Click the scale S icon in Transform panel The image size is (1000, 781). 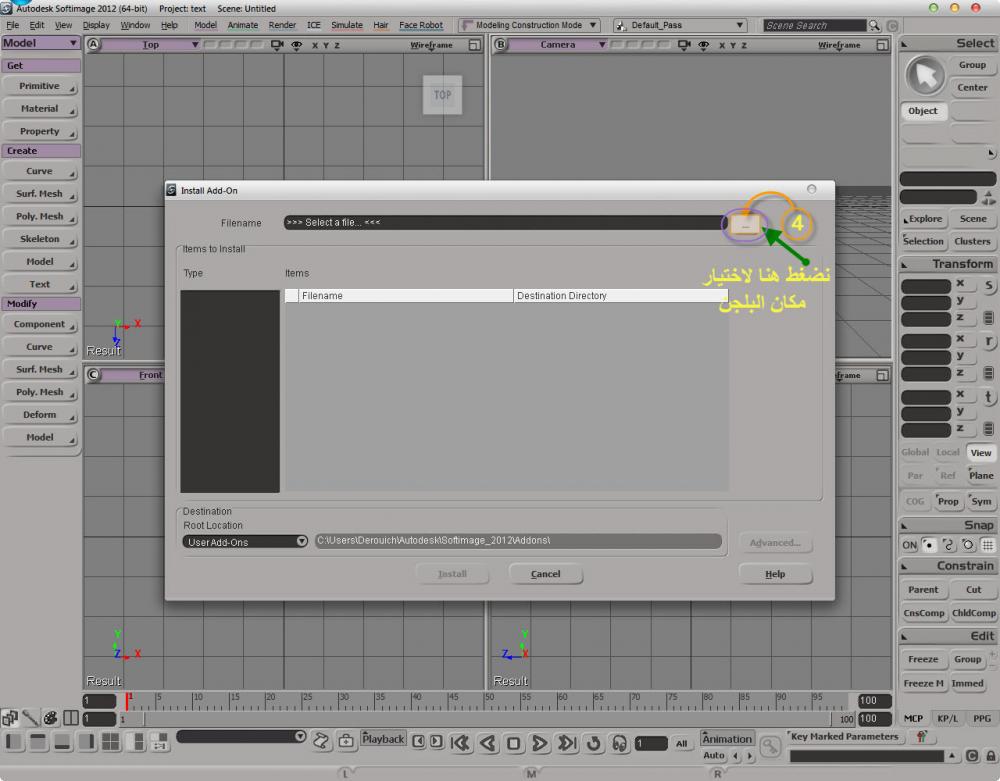(989, 285)
